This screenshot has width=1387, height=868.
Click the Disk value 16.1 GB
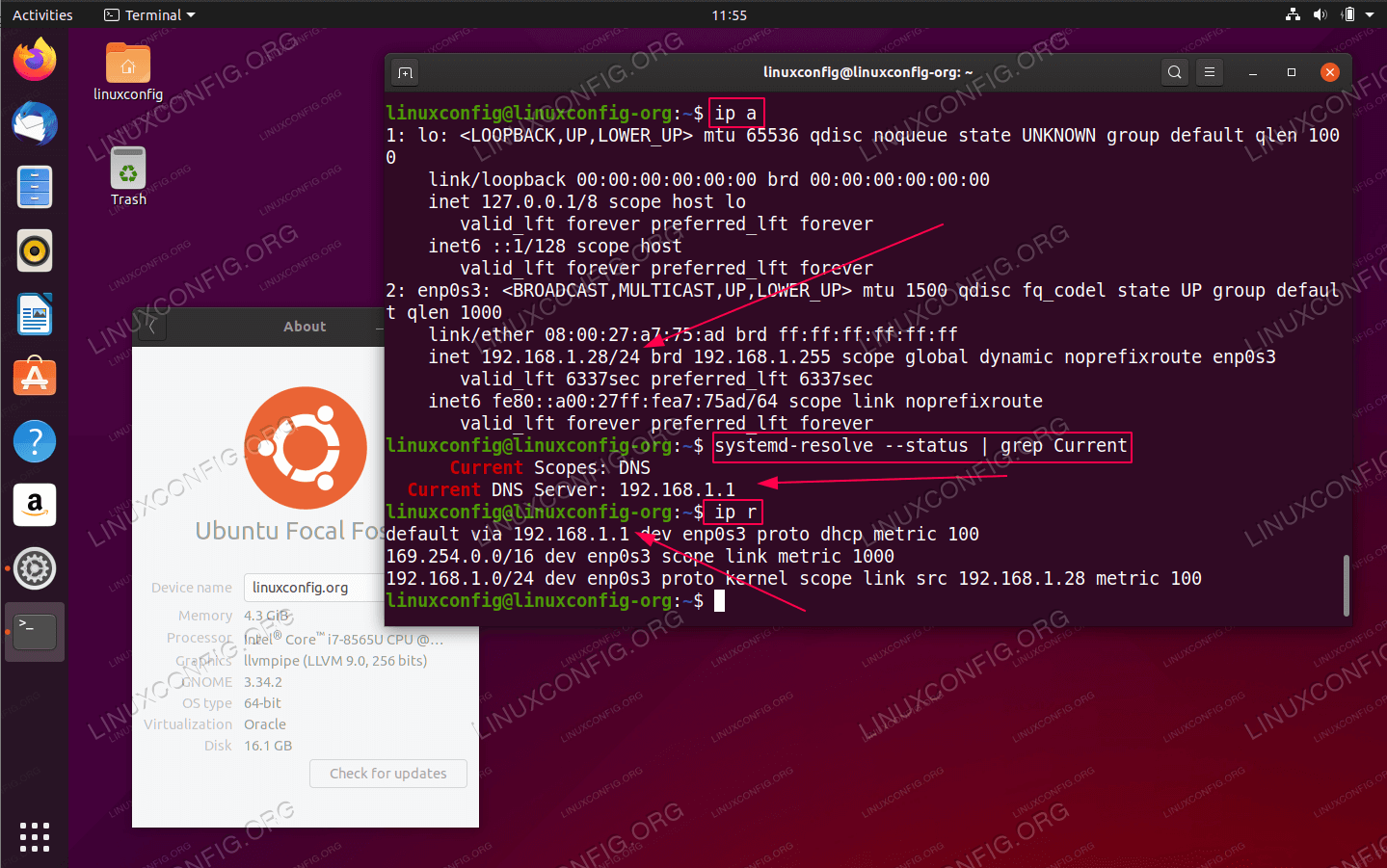(x=268, y=746)
